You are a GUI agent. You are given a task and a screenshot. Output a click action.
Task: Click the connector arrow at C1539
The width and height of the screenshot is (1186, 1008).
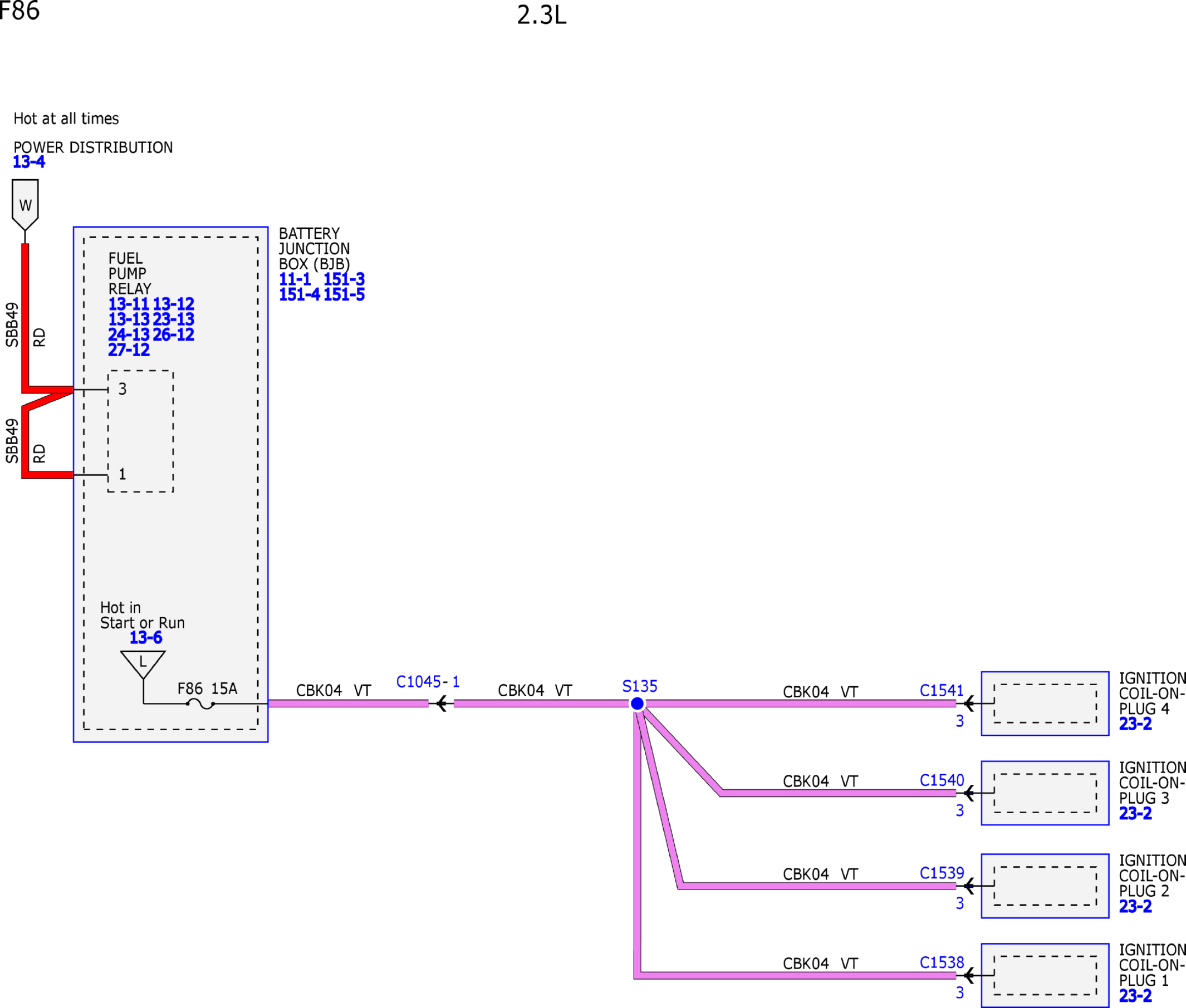[969, 886]
